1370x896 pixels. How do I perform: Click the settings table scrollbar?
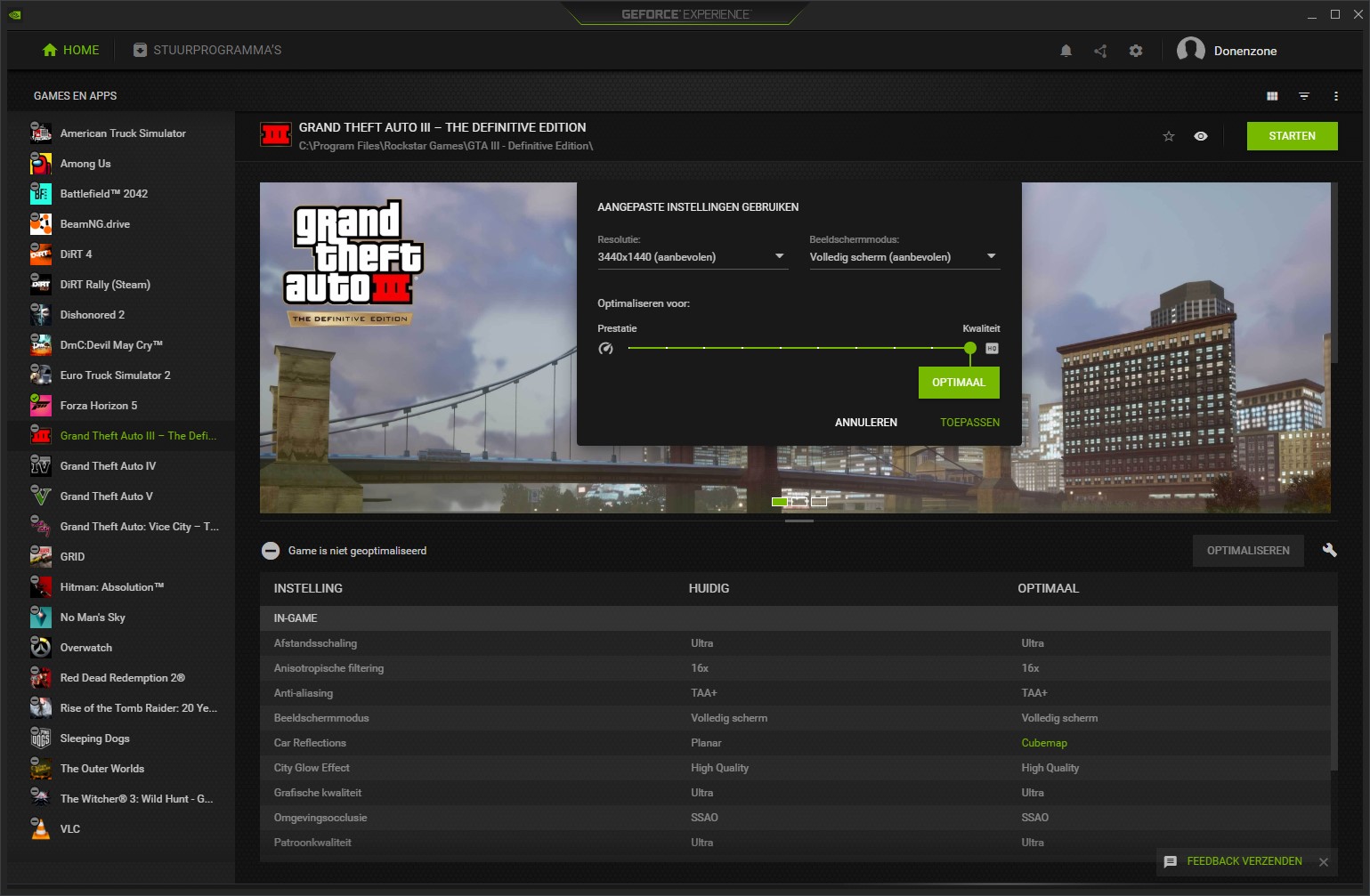[x=1334, y=690]
